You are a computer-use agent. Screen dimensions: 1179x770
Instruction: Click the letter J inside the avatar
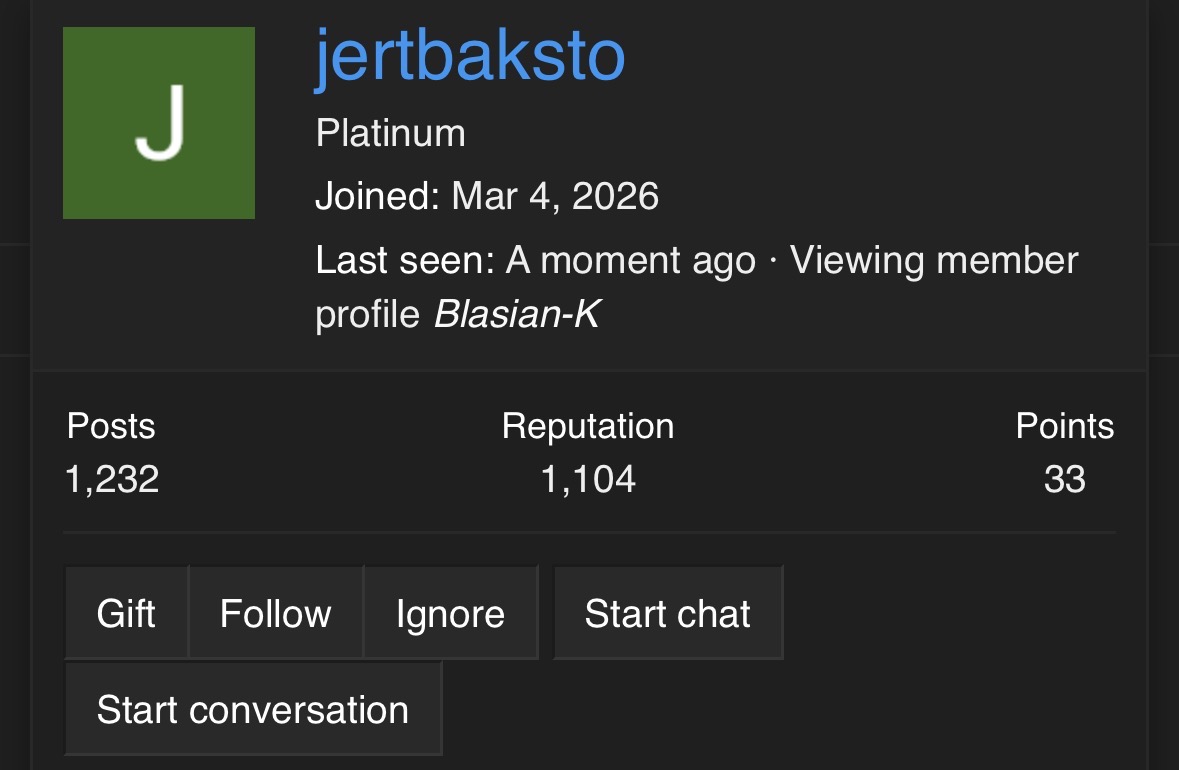160,123
